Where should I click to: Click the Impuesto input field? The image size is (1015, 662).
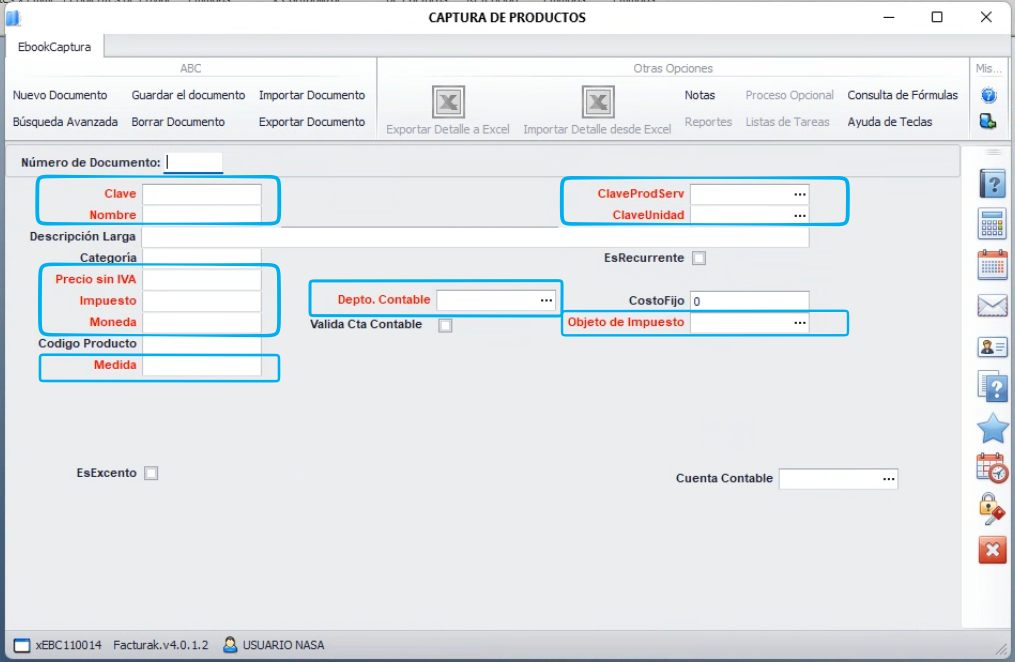point(202,301)
